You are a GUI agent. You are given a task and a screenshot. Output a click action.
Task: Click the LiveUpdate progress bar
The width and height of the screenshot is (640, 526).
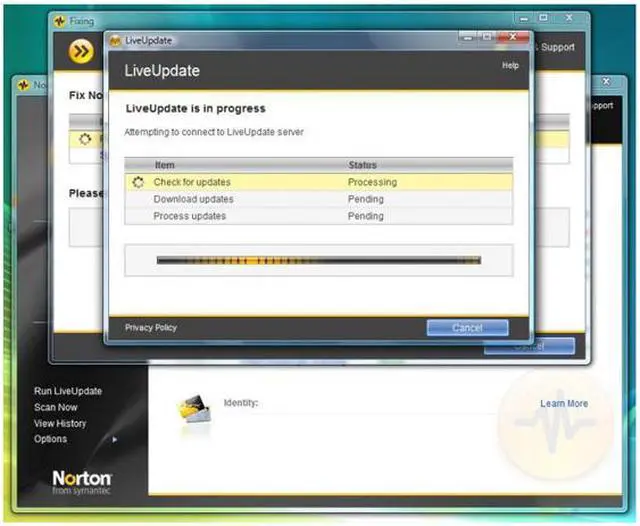point(319,260)
